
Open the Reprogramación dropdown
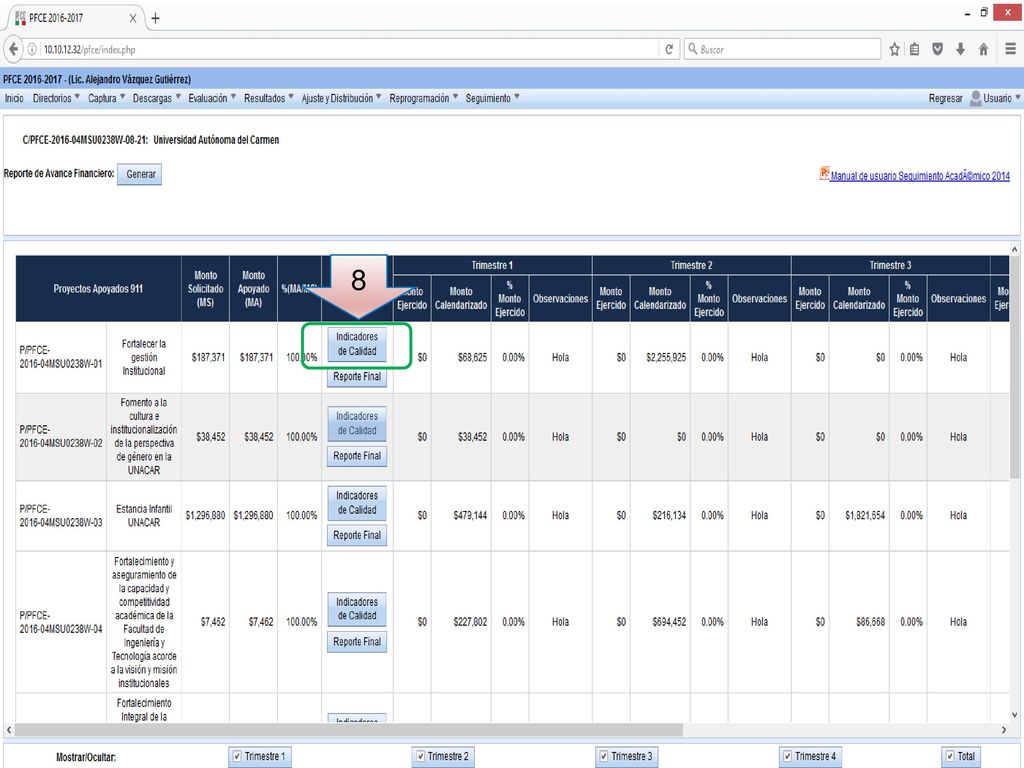(x=424, y=98)
